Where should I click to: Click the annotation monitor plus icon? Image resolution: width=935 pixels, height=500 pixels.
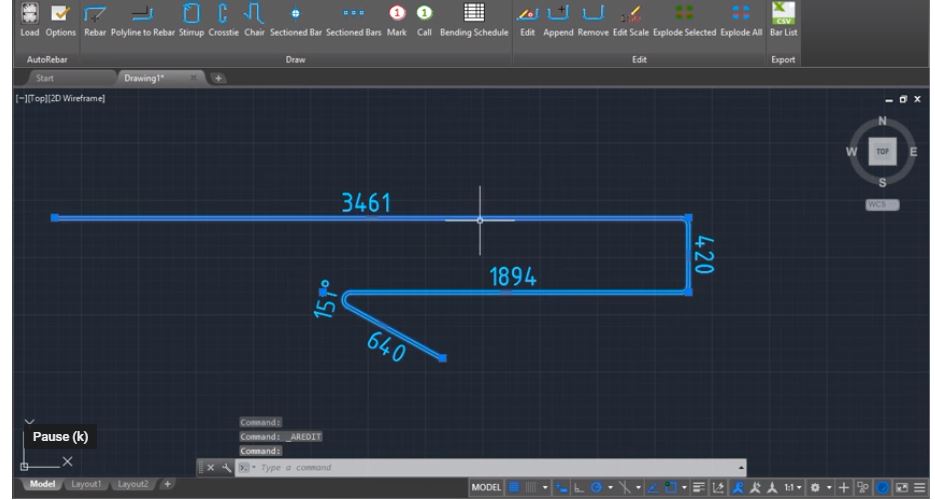[x=843, y=487]
